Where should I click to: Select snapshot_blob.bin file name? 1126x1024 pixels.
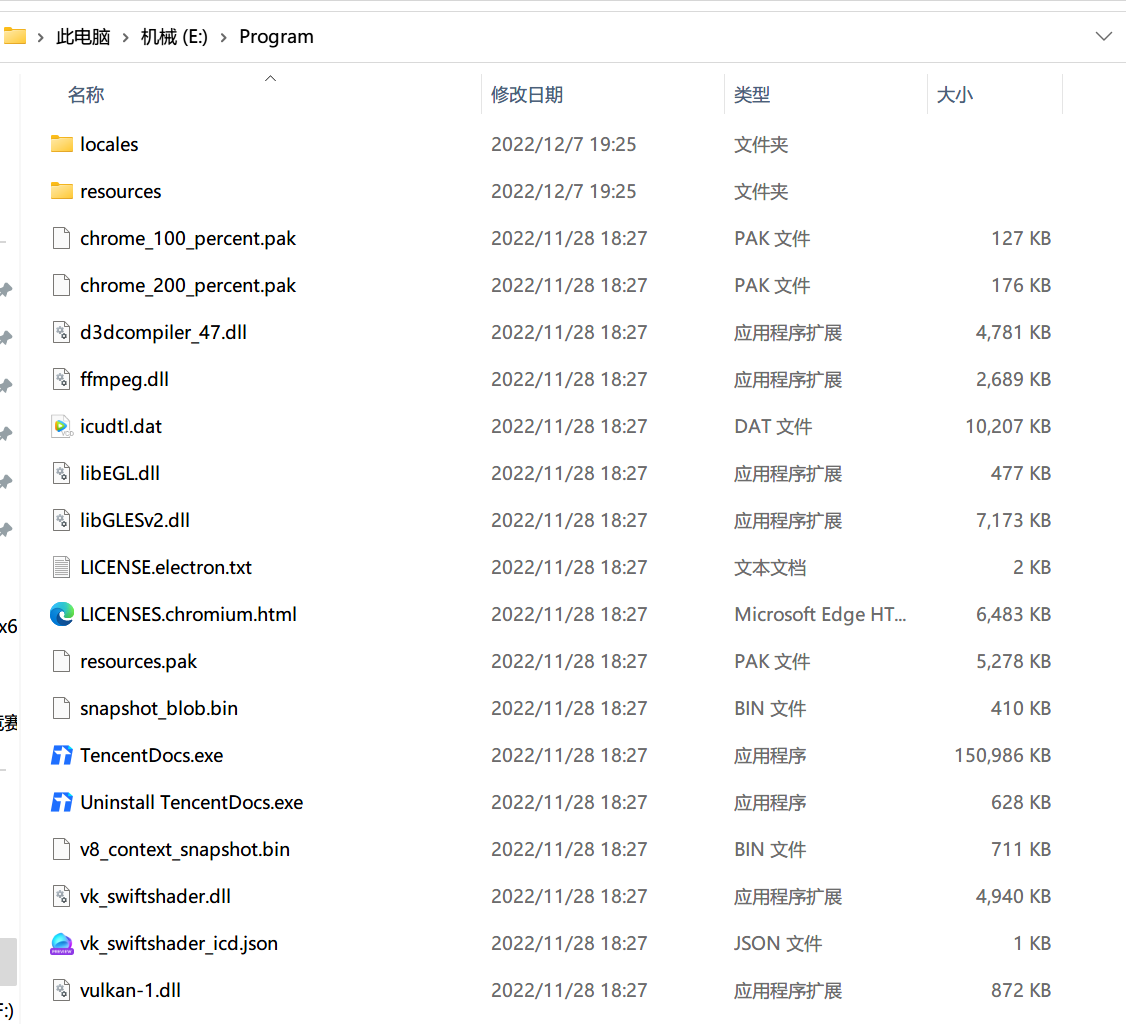point(159,709)
